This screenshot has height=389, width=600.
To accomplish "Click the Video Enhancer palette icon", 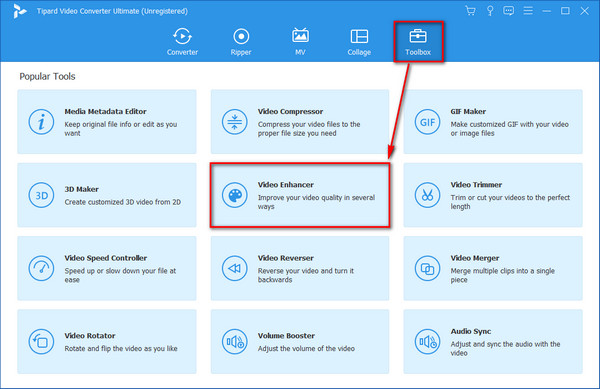I will click(235, 195).
